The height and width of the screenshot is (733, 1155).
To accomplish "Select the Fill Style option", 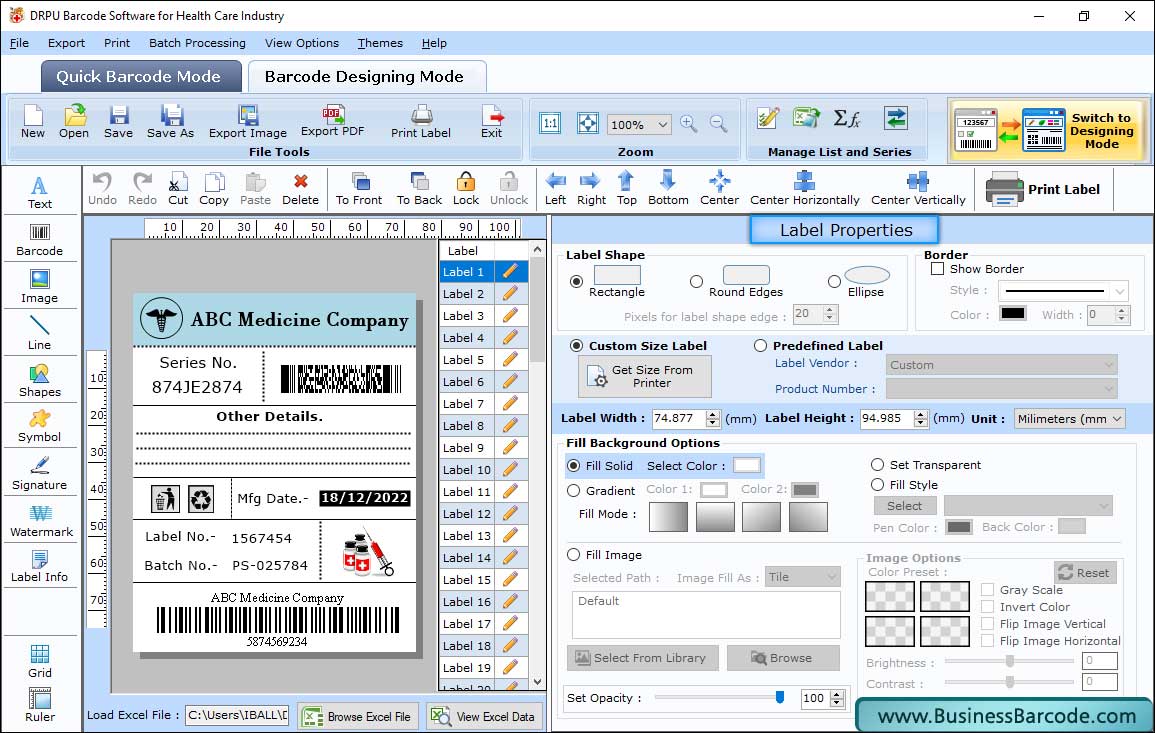I will pos(877,485).
